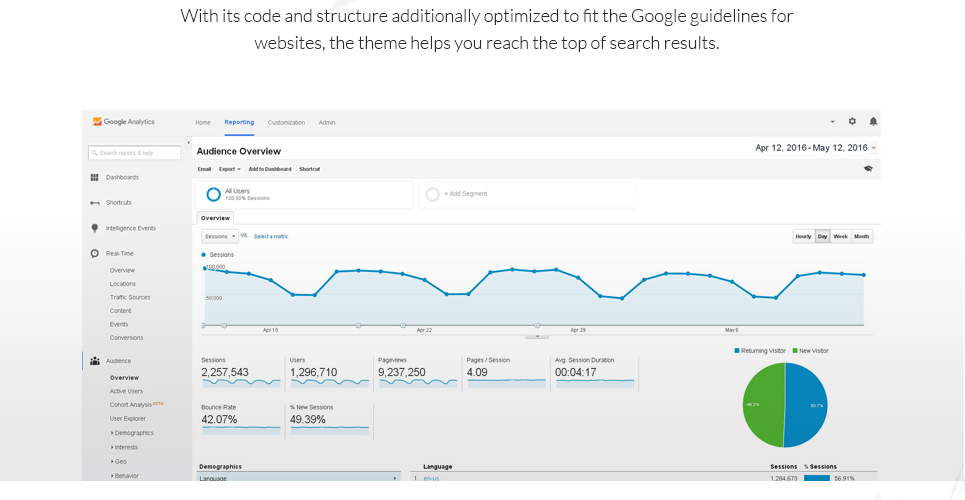Open the settings gear icon
Viewport: 965px width, 500px height.
[x=852, y=121]
